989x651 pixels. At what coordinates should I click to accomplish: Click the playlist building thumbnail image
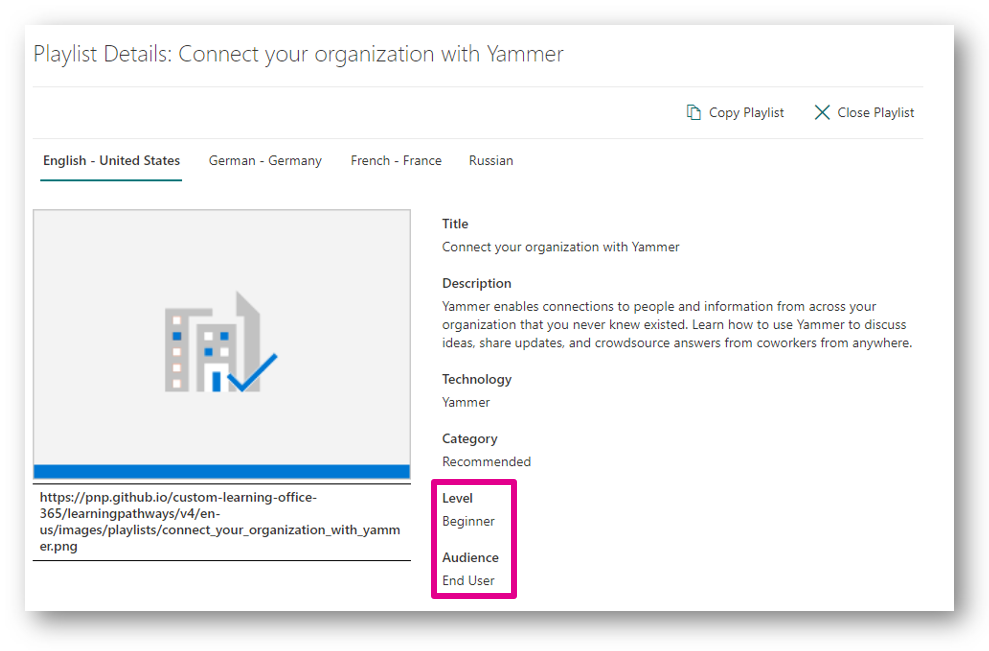click(x=222, y=344)
